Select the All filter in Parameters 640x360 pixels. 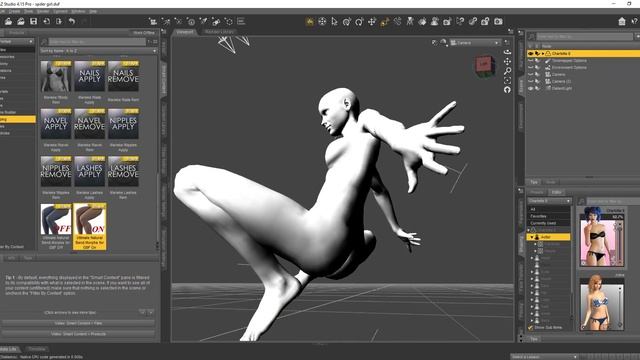coord(549,209)
